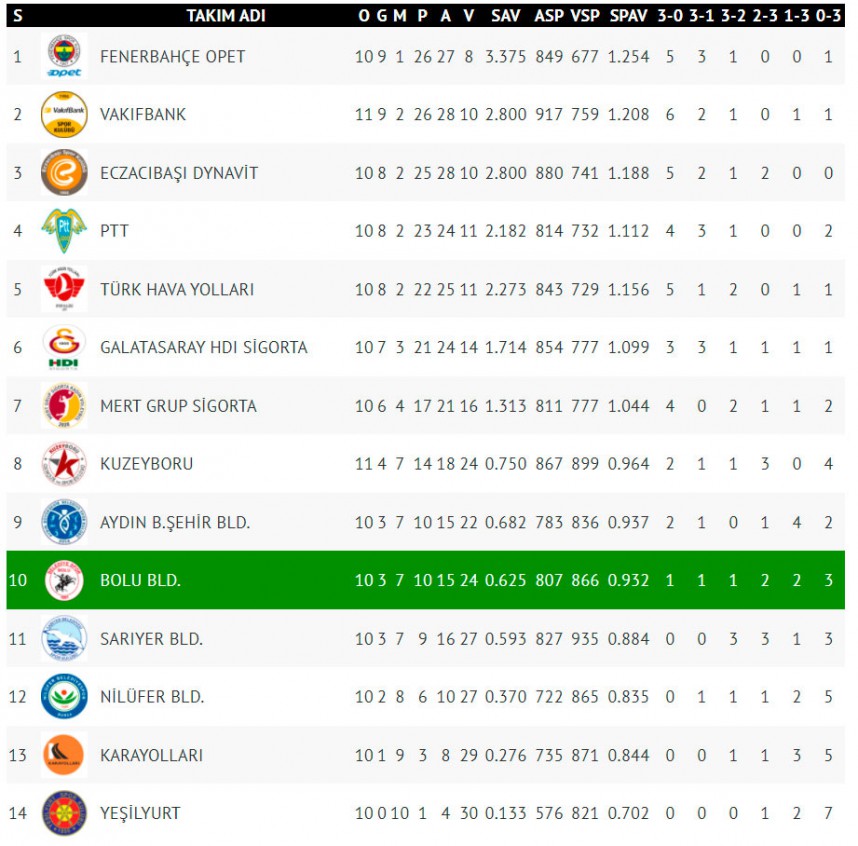Image resolution: width=858 pixels, height=846 pixels.
Task: Select the highlighted BOLU BLD. row name
Action: [140, 580]
